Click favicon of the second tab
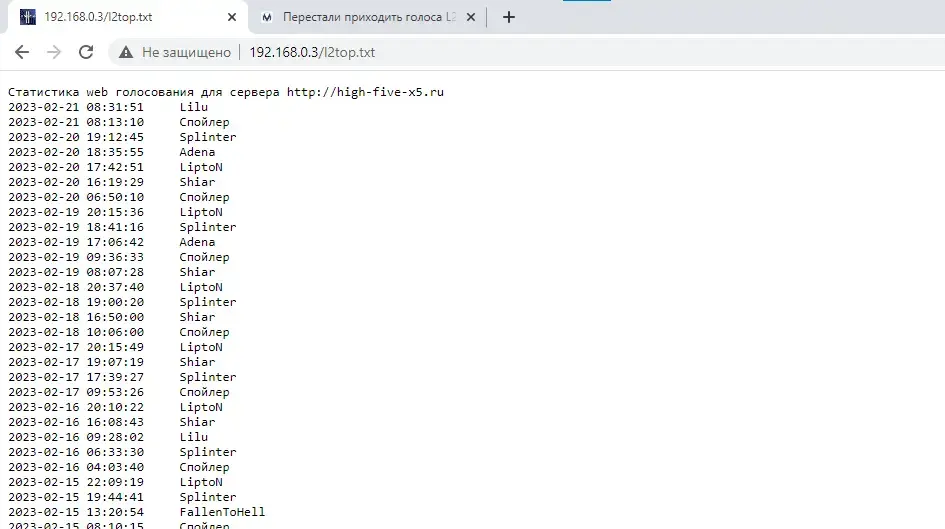Image resolution: width=945 pixels, height=529 pixels. 266,17
